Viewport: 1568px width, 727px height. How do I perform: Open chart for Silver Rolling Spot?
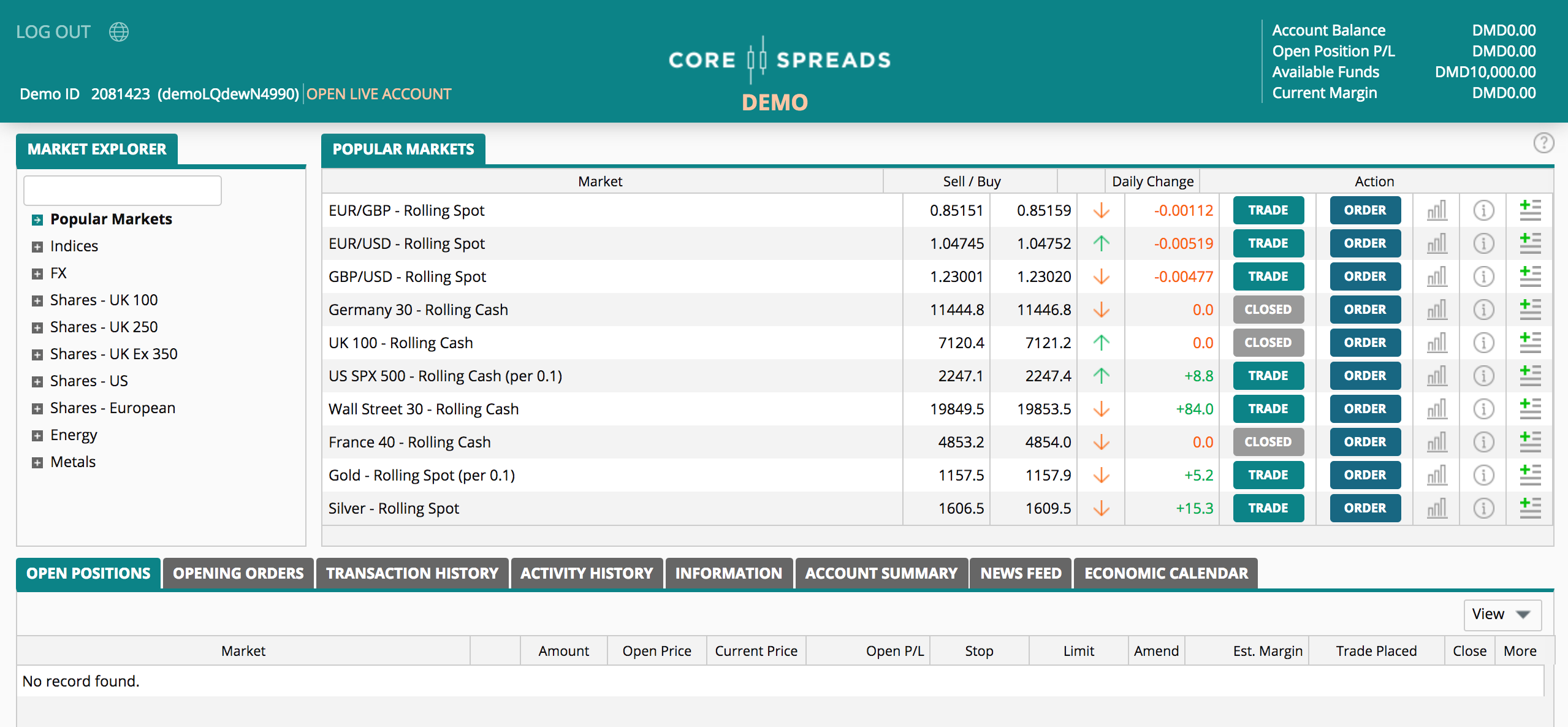[1437, 508]
